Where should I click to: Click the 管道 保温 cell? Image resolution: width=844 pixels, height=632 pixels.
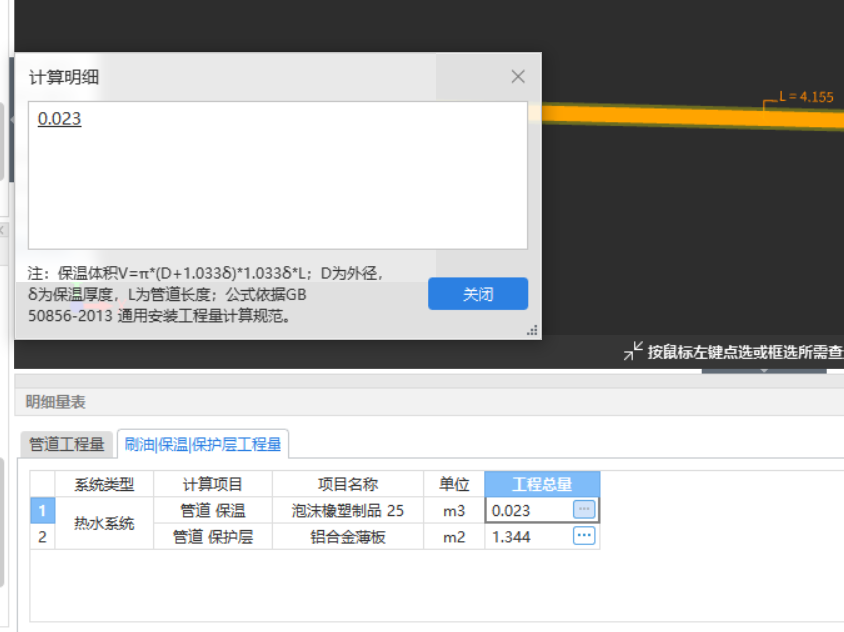[213, 510]
